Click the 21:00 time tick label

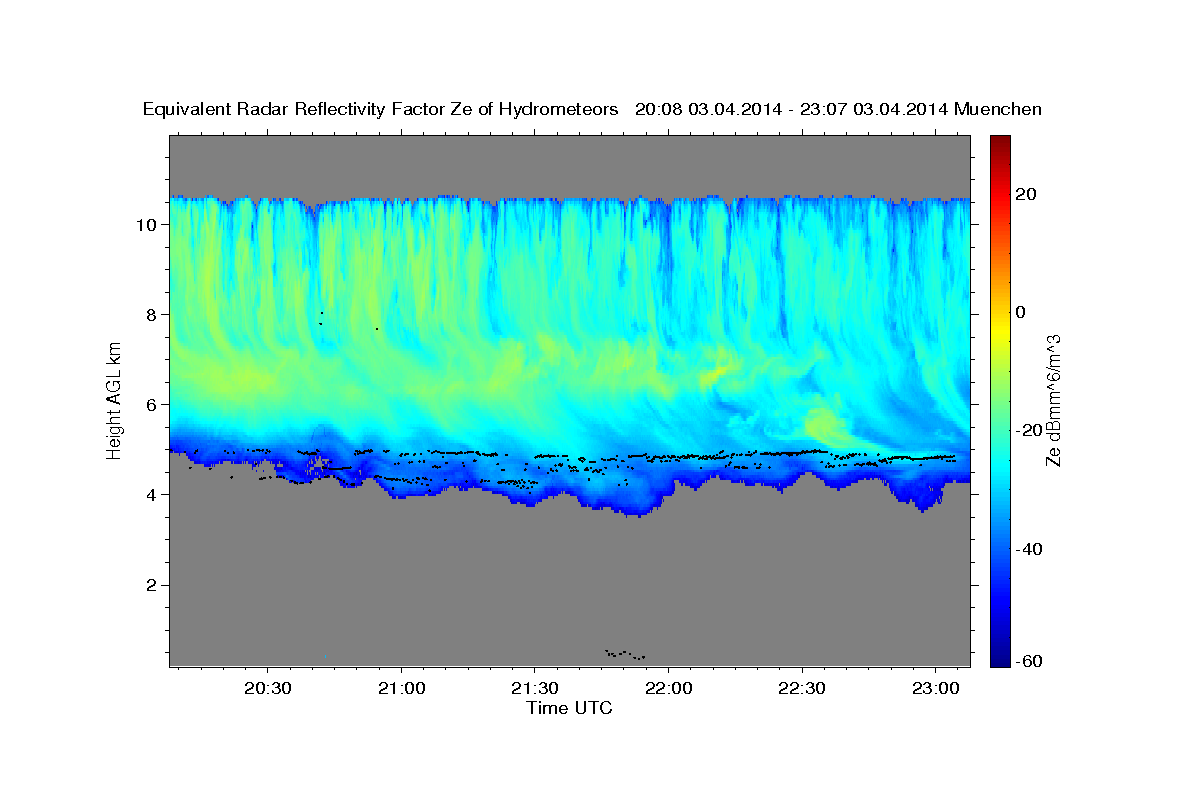pyautogui.click(x=401, y=689)
